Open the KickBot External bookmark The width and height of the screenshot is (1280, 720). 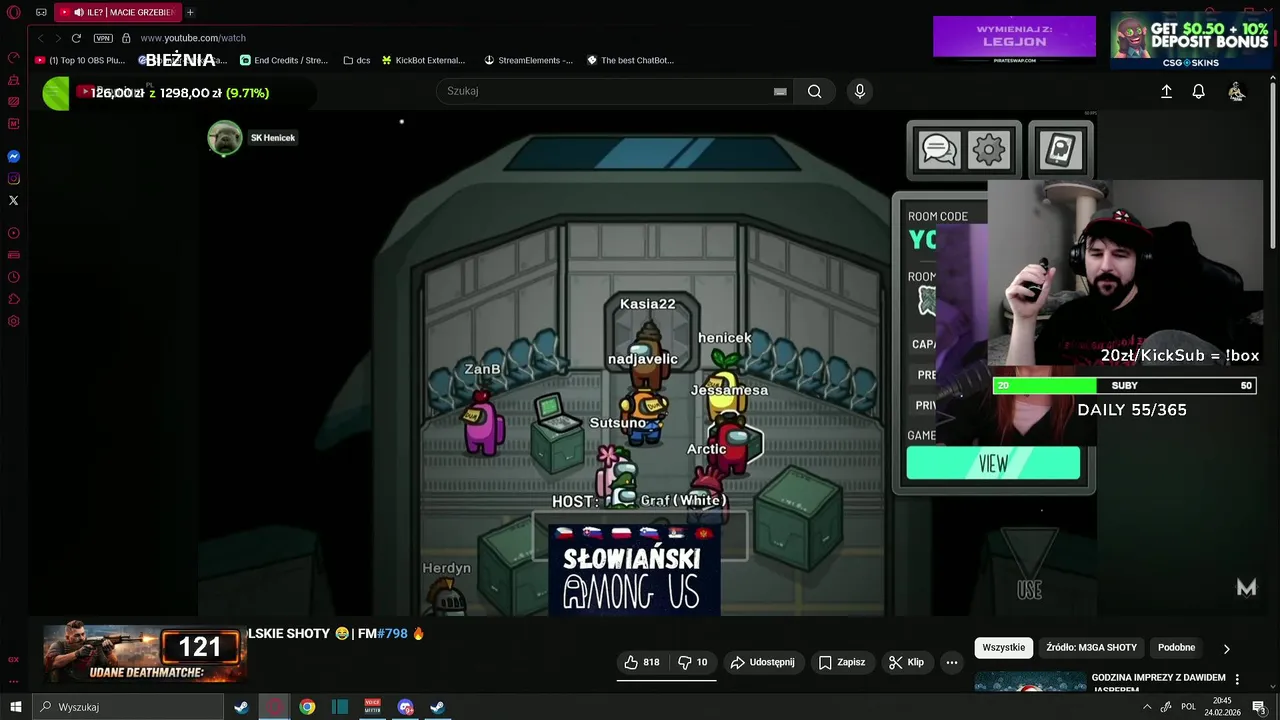pos(423,60)
